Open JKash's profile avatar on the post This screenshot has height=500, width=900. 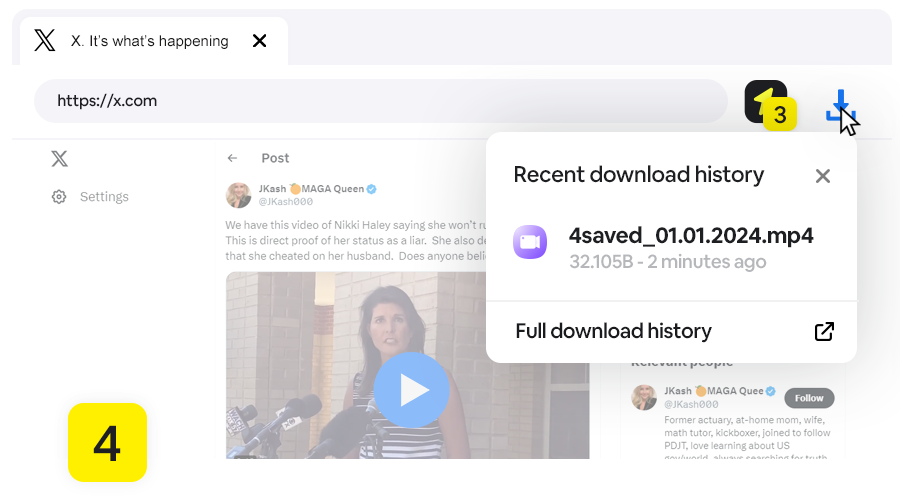pos(239,194)
